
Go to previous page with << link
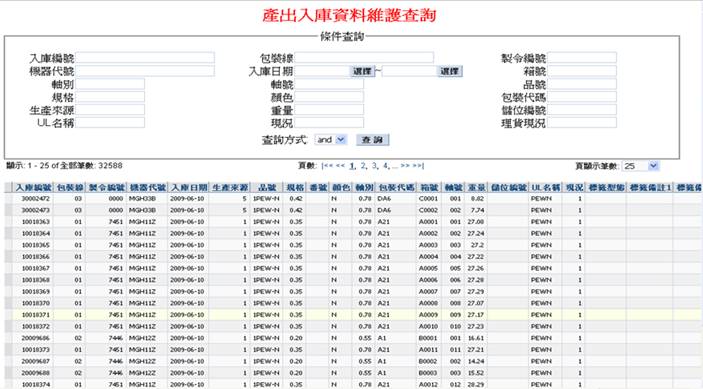340,166
